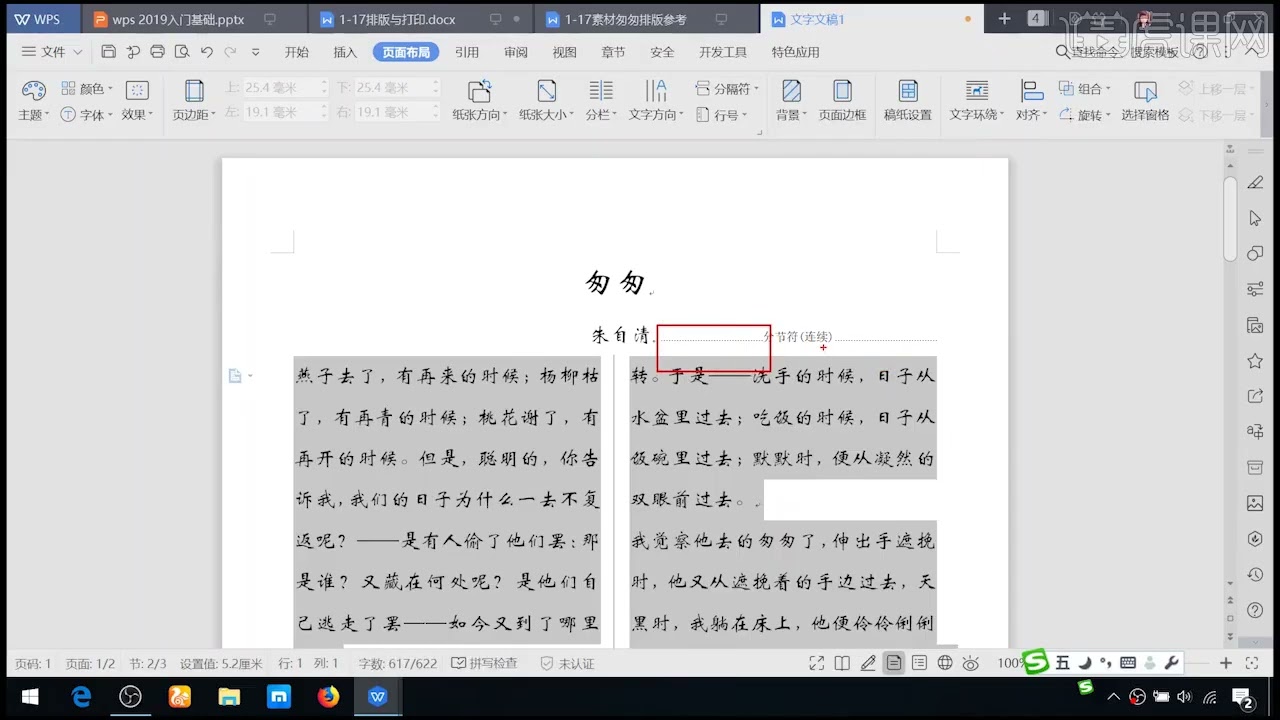
Task: Switch to wps 2019入门基础.pptx document tab
Action: tap(193, 19)
